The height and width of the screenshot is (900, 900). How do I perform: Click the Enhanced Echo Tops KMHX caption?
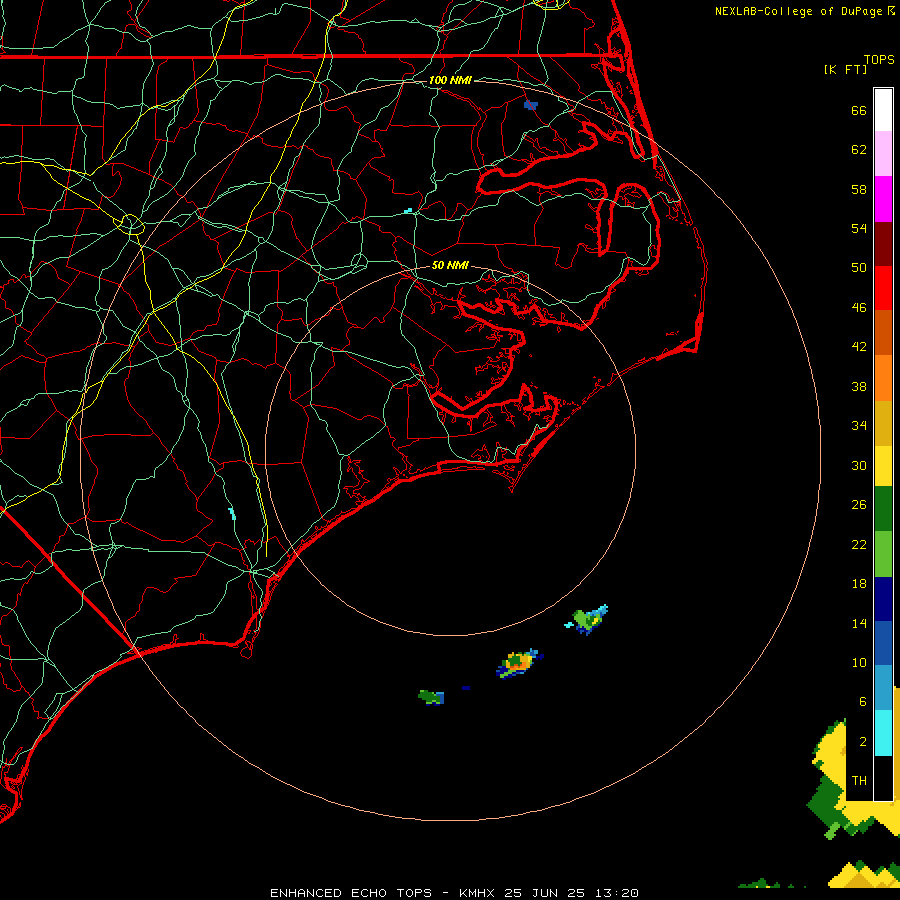[454, 893]
